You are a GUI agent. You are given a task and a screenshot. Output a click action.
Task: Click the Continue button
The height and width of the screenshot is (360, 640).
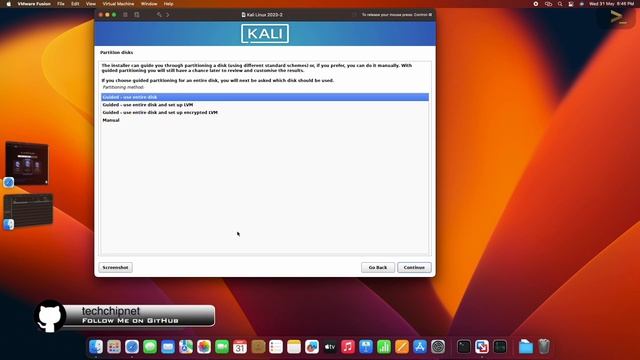[414, 267]
